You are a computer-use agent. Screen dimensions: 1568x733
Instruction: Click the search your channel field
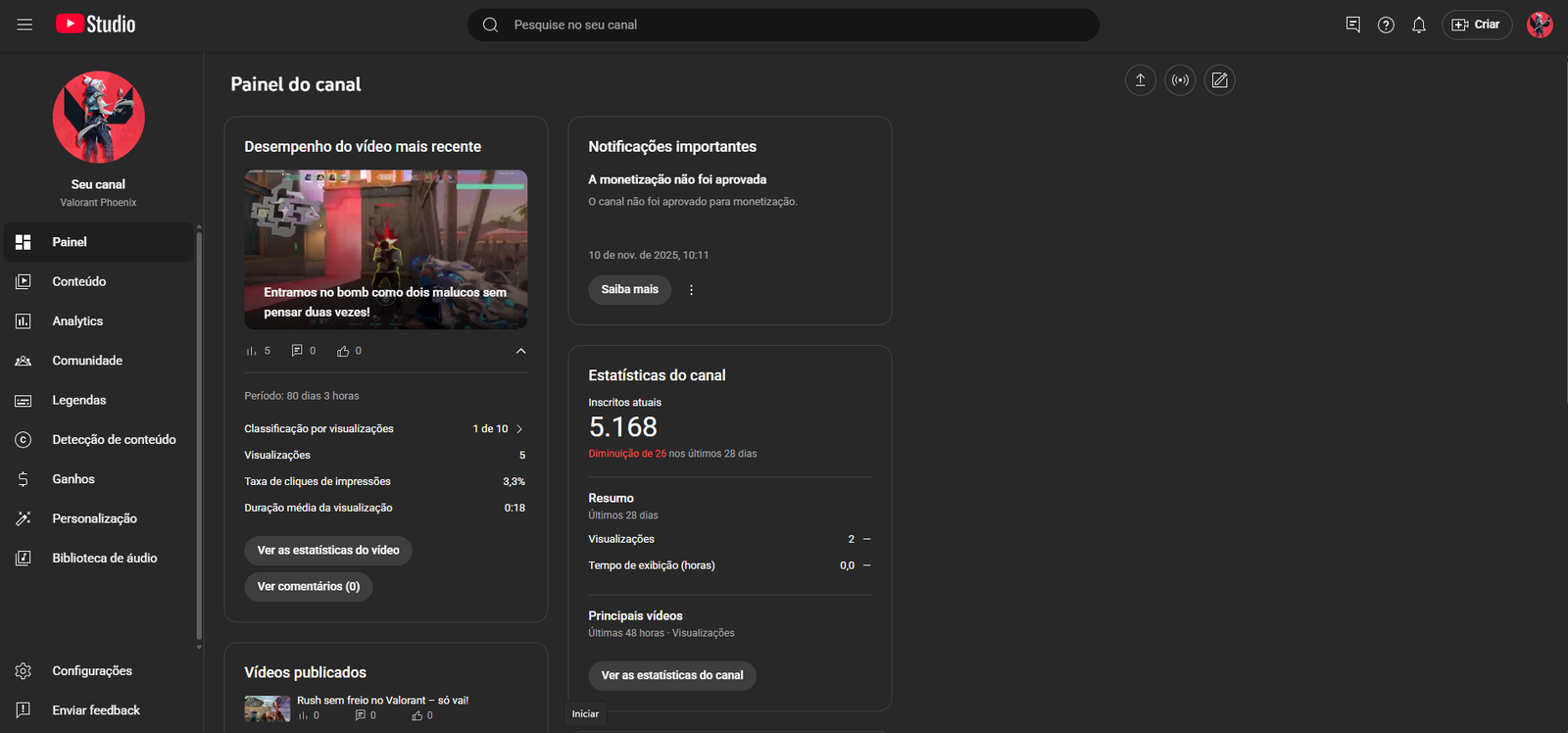(x=794, y=25)
